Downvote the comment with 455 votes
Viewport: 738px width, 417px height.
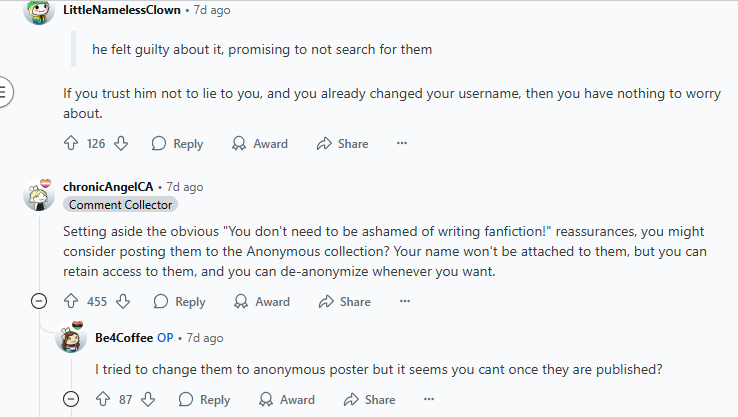click(x=123, y=301)
